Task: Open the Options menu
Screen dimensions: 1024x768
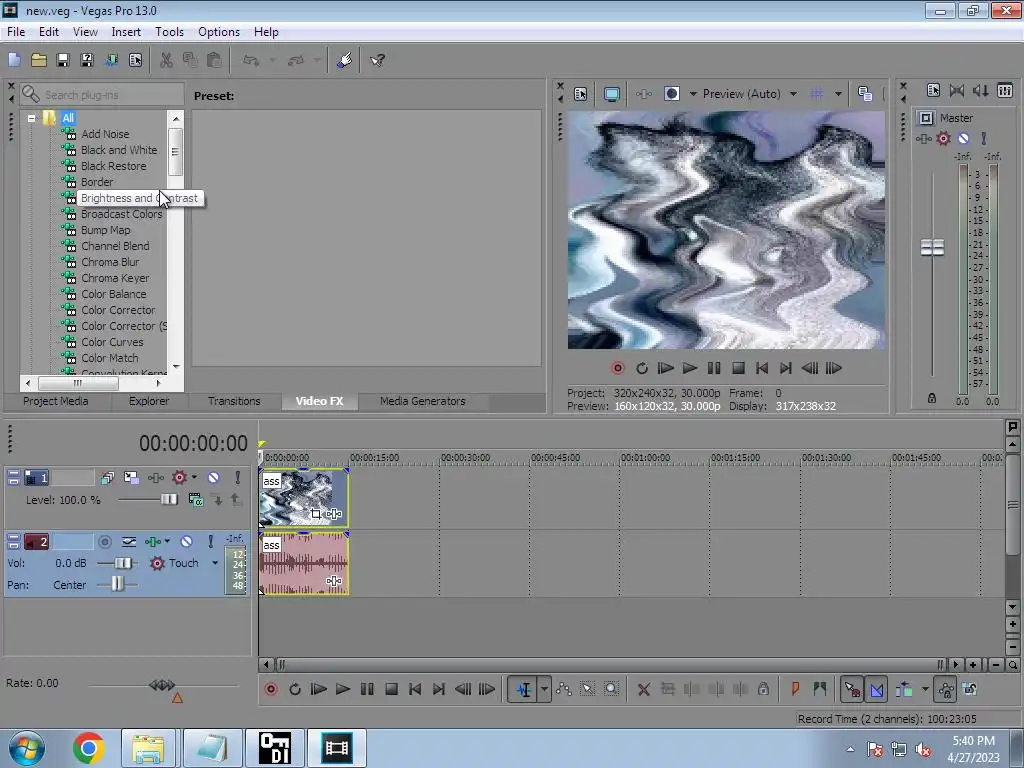Action: (219, 32)
